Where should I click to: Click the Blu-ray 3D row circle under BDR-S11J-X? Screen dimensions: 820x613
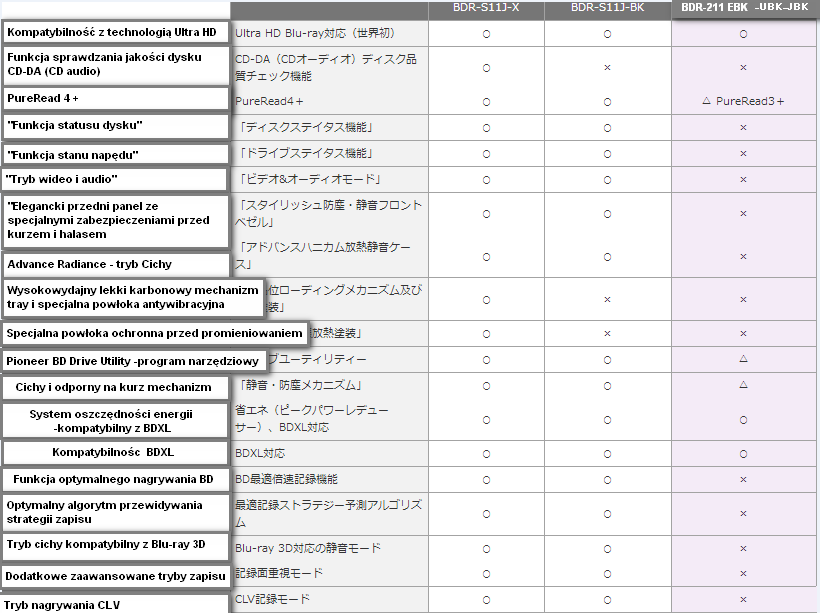[486, 549]
